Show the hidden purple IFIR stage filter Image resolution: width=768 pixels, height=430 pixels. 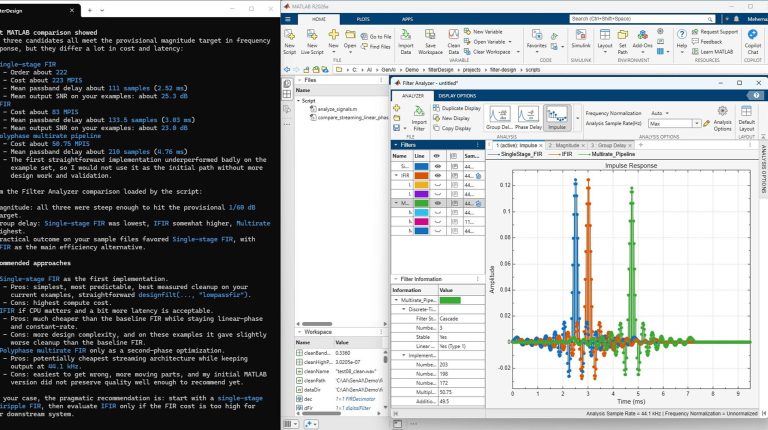click(437, 194)
